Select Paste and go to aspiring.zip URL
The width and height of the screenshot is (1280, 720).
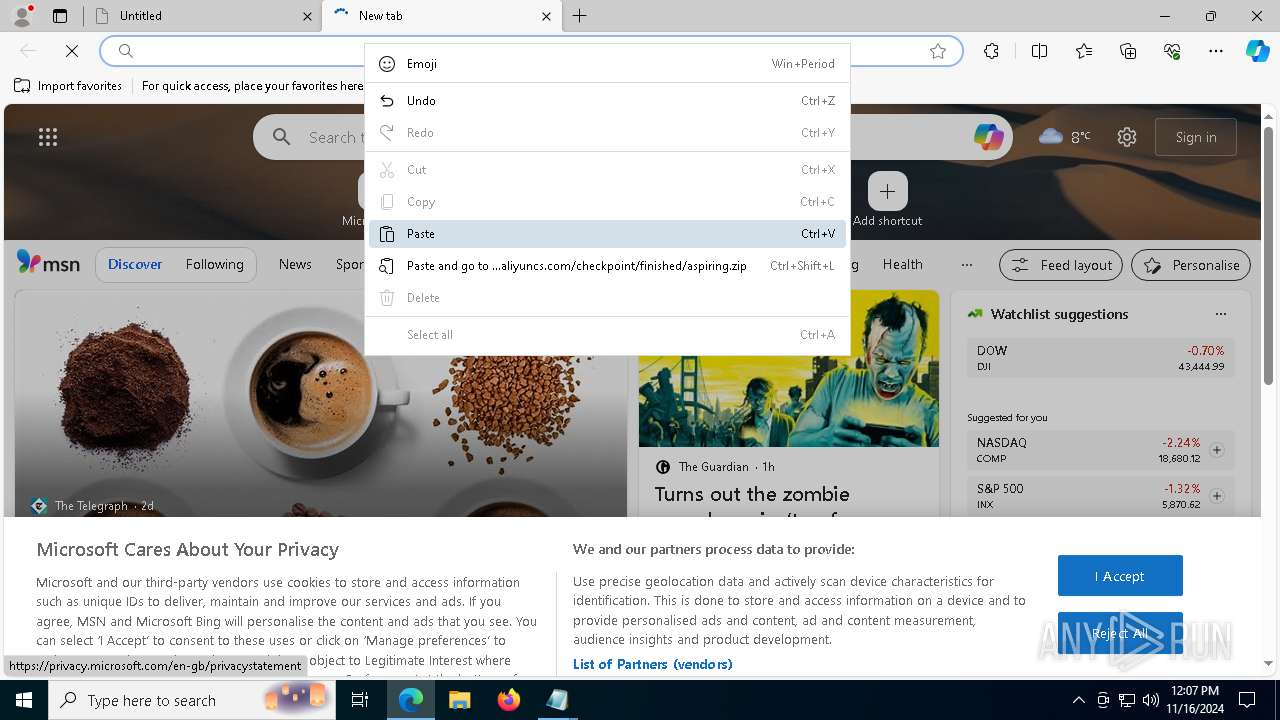607,266
